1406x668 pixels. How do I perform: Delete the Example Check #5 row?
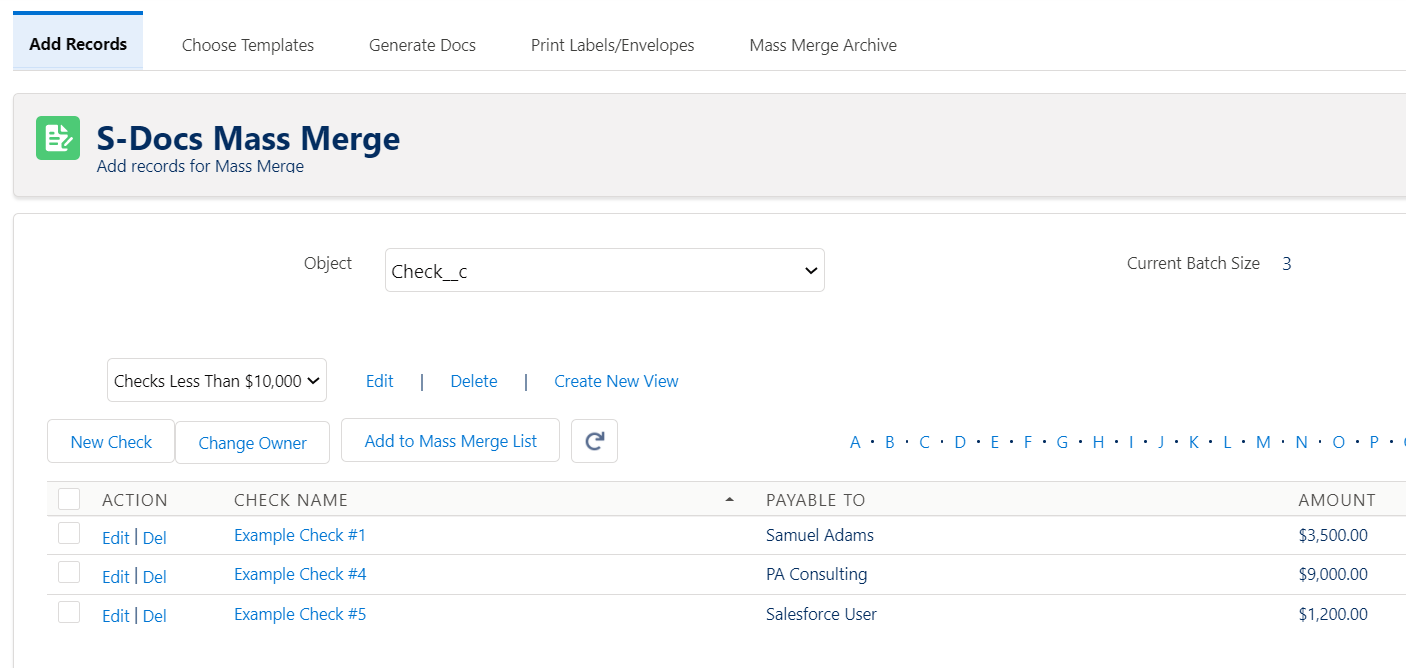click(x=154, y=616)
